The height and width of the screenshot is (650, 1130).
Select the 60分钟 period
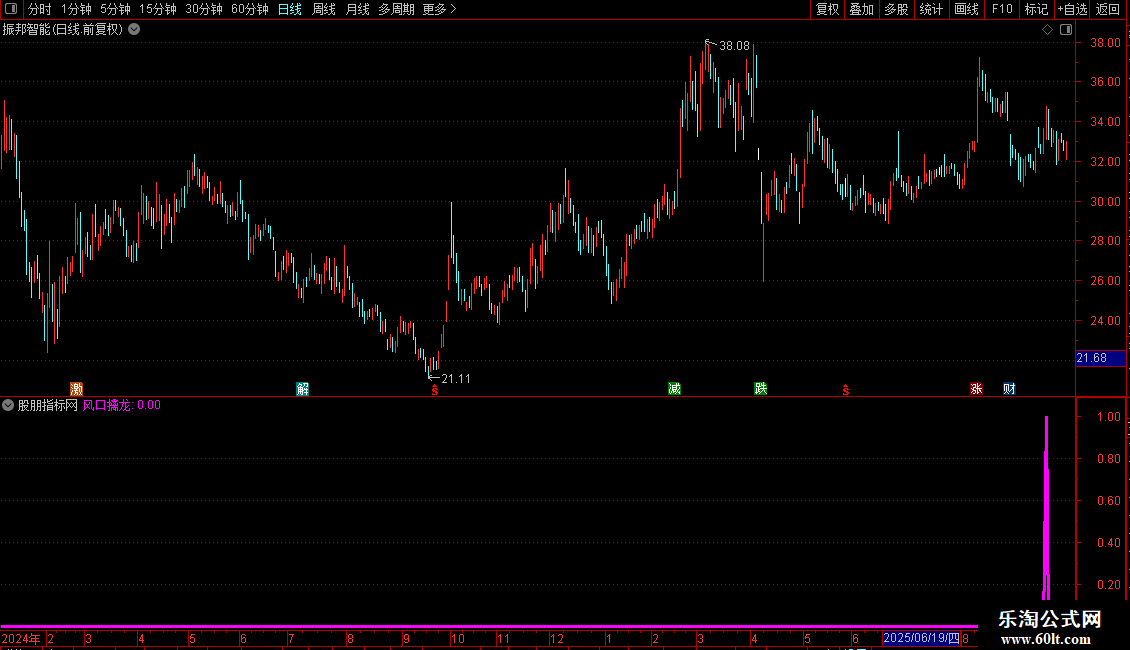(x=250, y=9)
